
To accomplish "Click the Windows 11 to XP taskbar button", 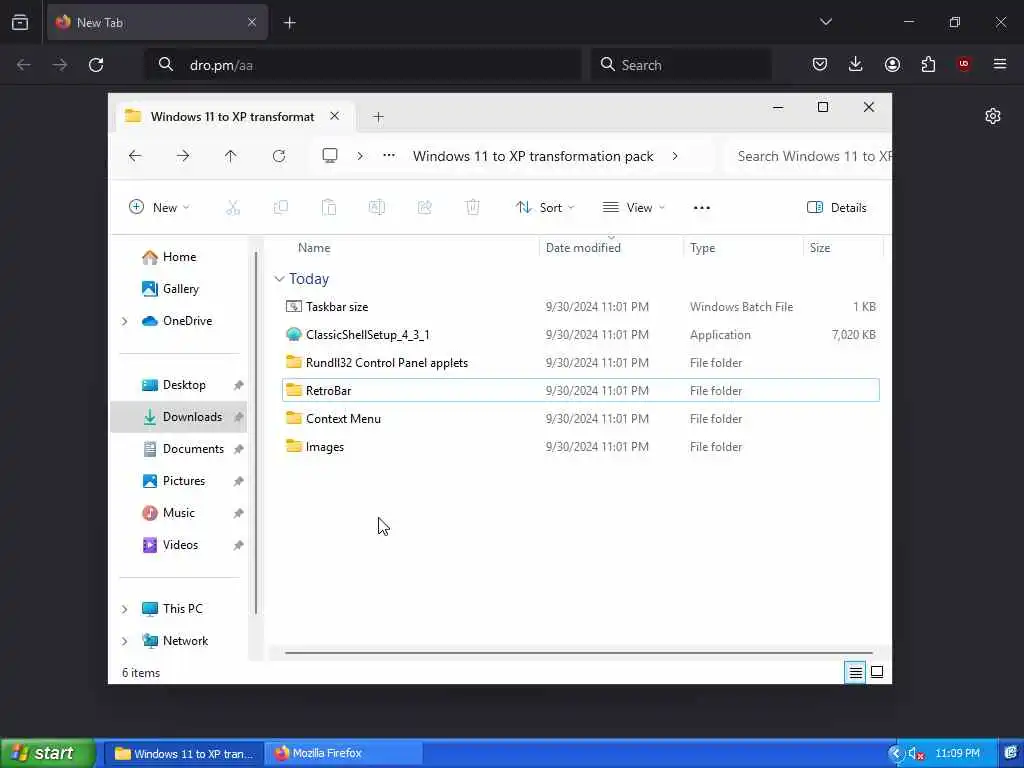I will pos(184,753).
